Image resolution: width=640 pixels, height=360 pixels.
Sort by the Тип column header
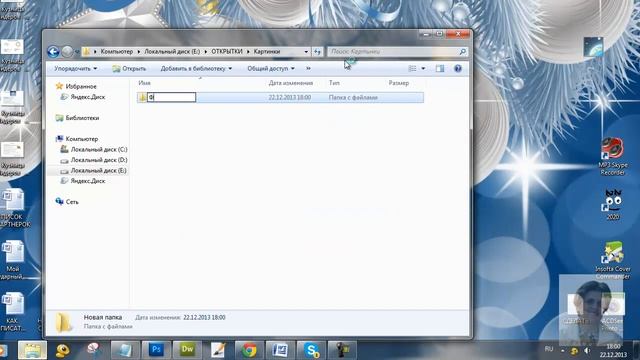click(x=334, y=83)
